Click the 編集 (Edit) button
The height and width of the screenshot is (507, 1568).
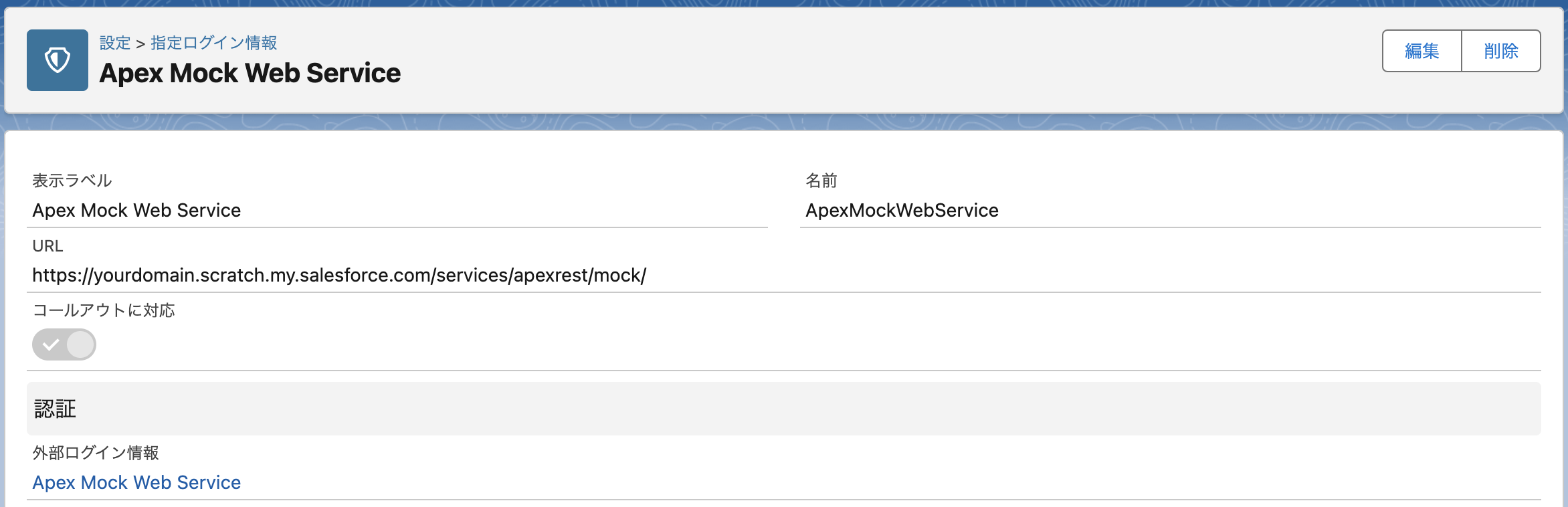pos(1422,51)
